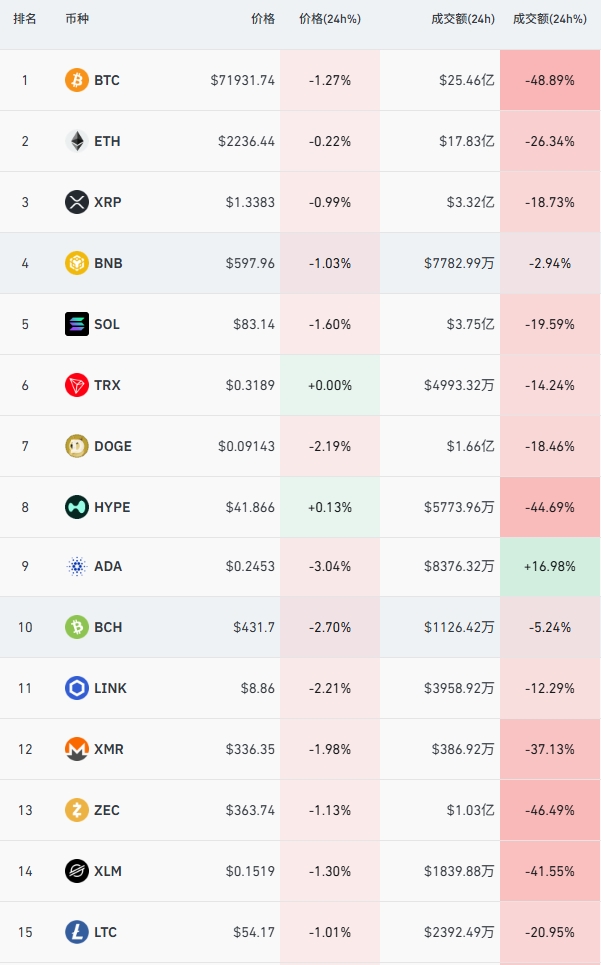Sort by 价格(24h%) column header

330,19
